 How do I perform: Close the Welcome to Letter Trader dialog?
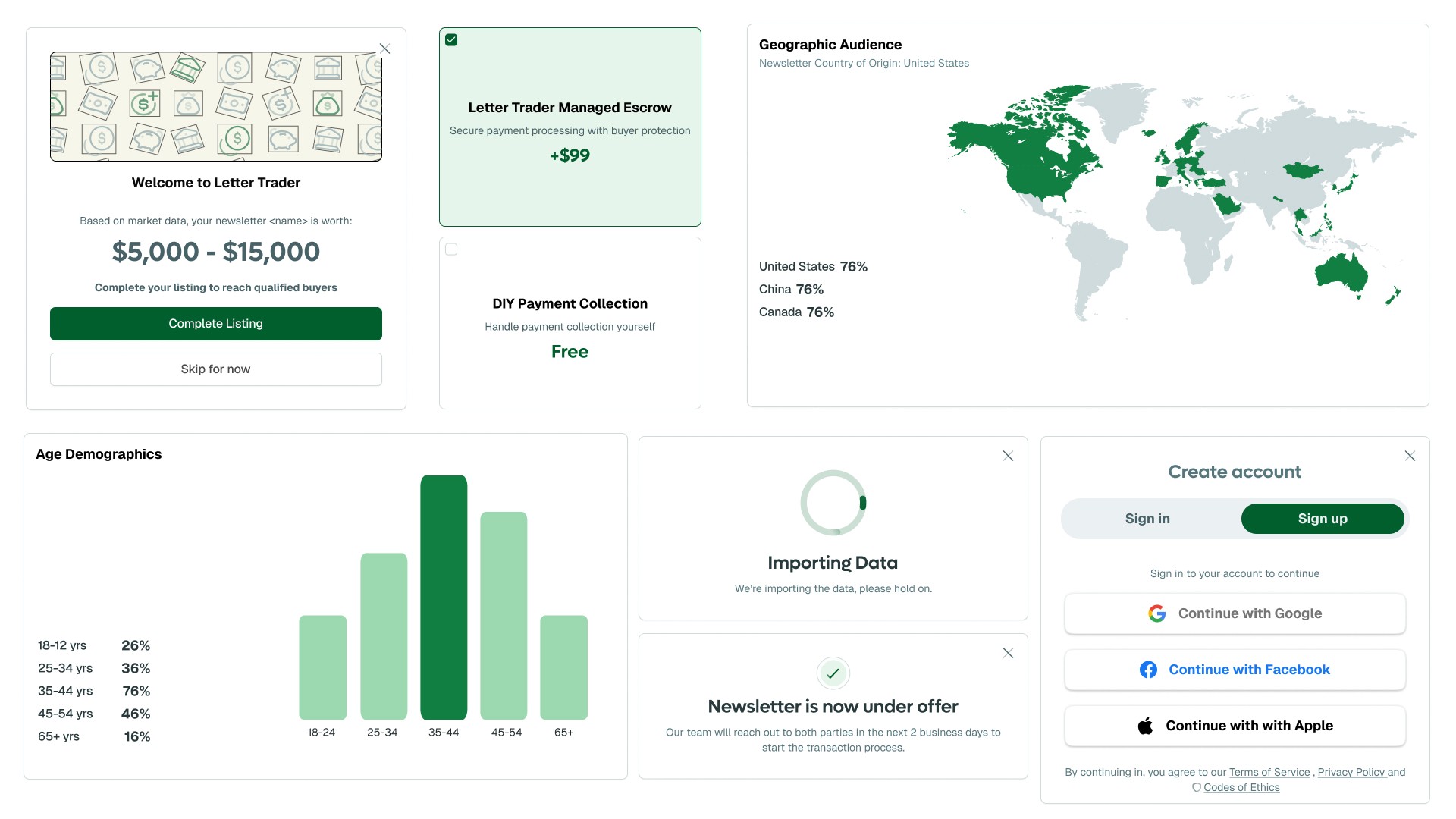(x=384, y=49)
